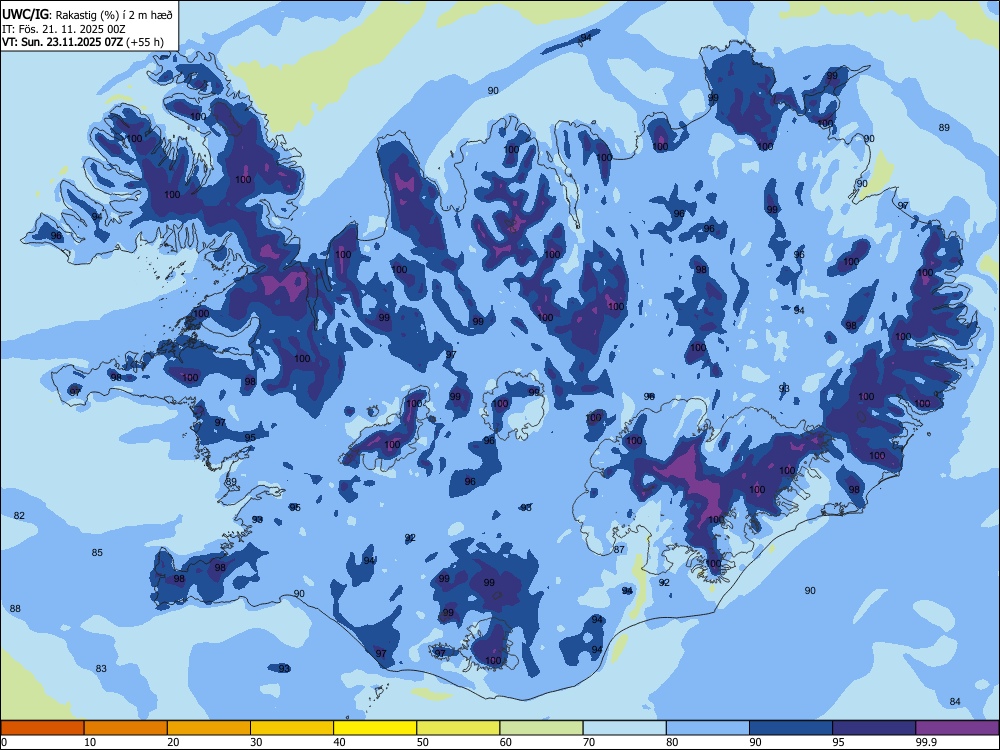This screenshot has width=1000, height=750.
Task: Click the '50' tick label on the color scale
Action: tap(423, 742)
